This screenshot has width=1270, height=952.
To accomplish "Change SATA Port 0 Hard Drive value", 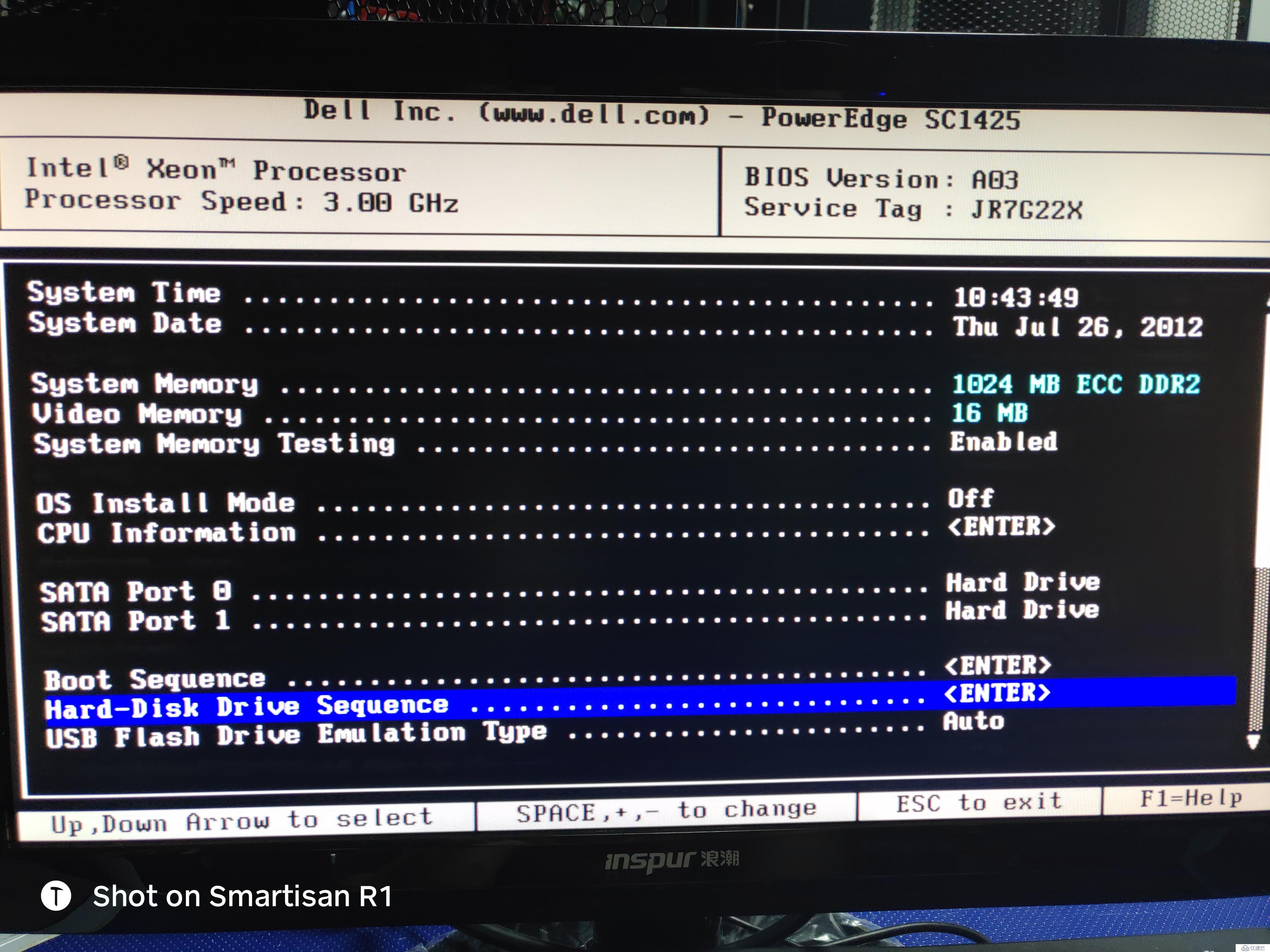I will (x=1022, y=582).
